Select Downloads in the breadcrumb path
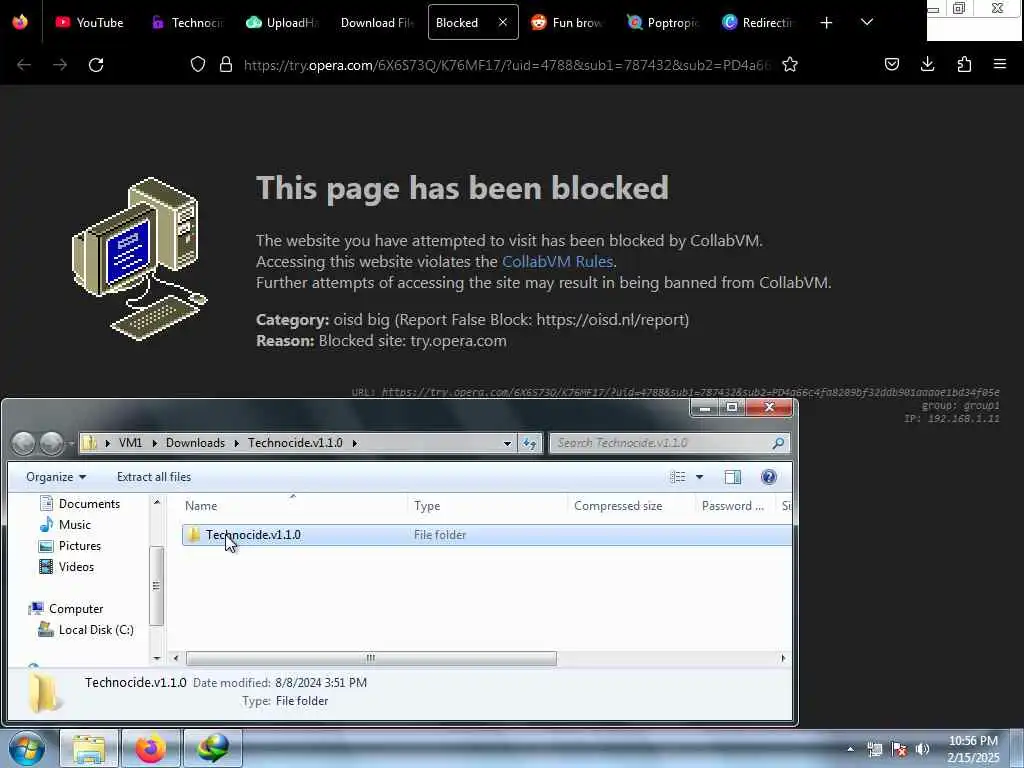 (x=195, y=443)
